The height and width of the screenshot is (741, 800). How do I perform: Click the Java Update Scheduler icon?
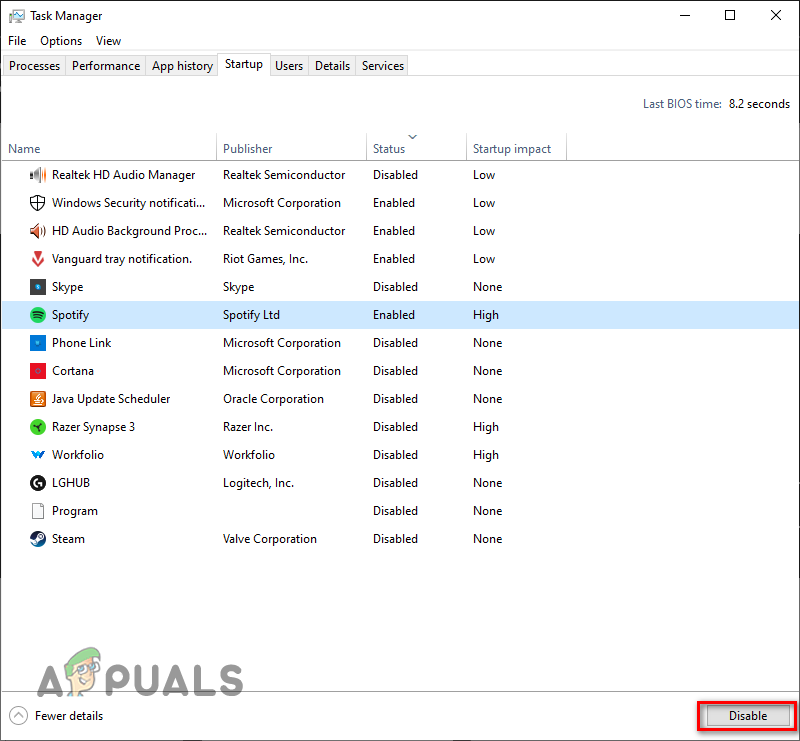coord(38,399)
